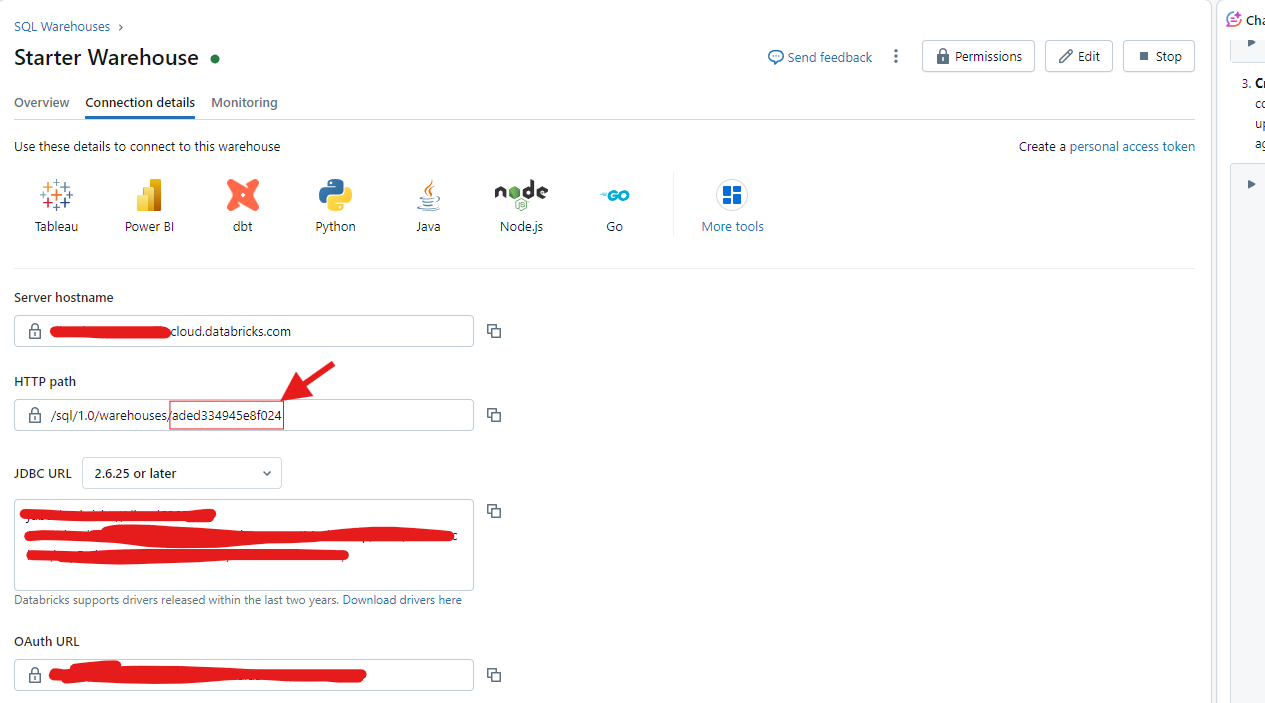The height and width of the screenshot is (703, 1265).
Task: Open the dbt connection option
Action: click(242, 205)
